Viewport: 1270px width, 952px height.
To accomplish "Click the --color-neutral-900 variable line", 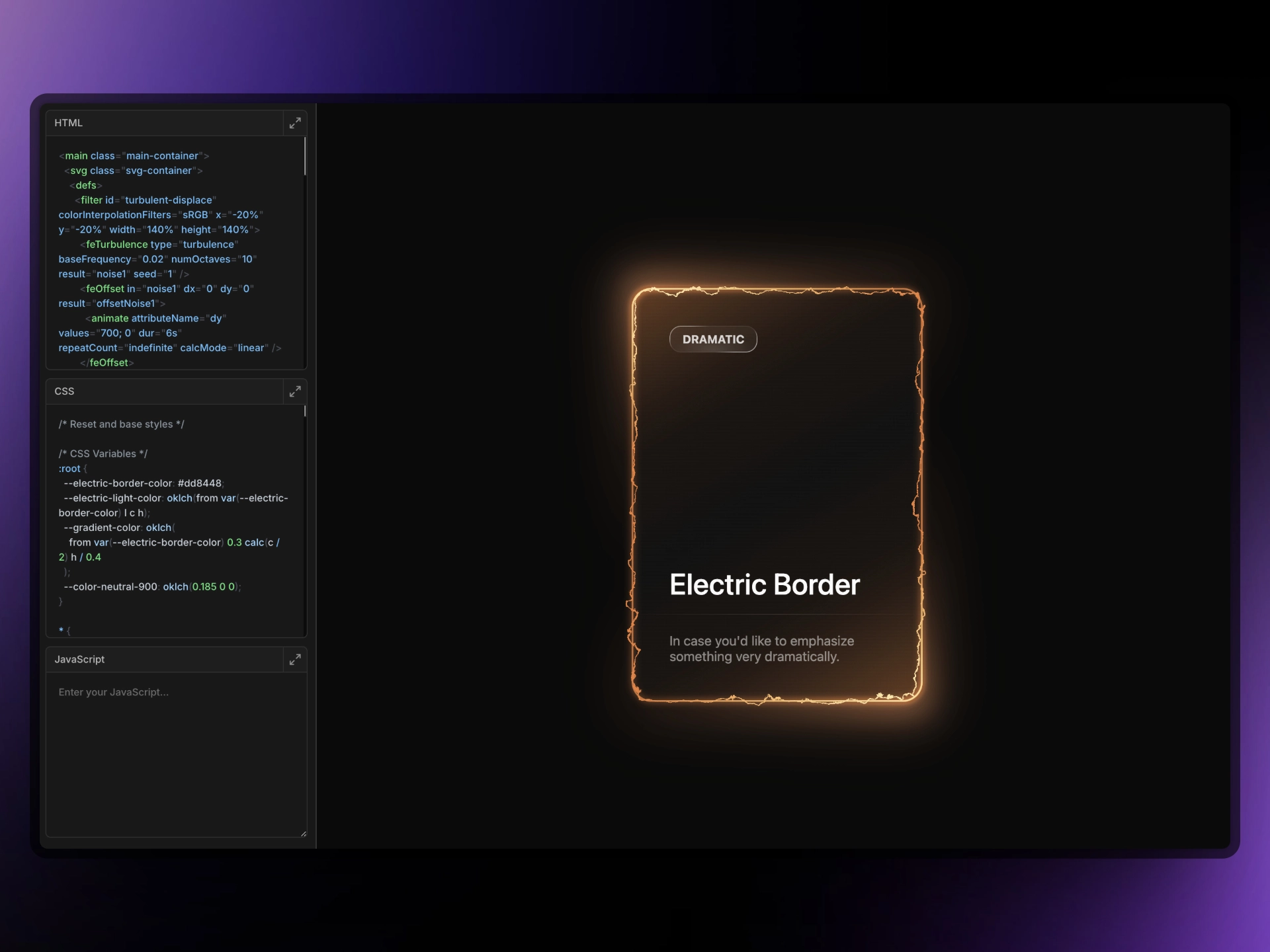I will pyautogui.click(x=110, y=587).
